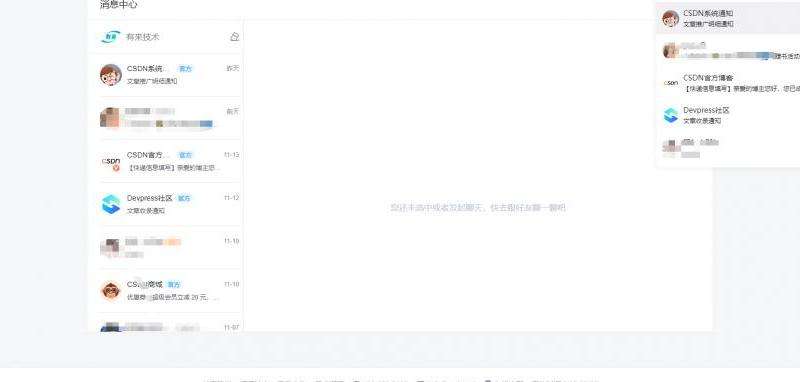800x382 pixels.
Task: Open the 有来技术 logo avatar
Action: (x=111, y=37)
